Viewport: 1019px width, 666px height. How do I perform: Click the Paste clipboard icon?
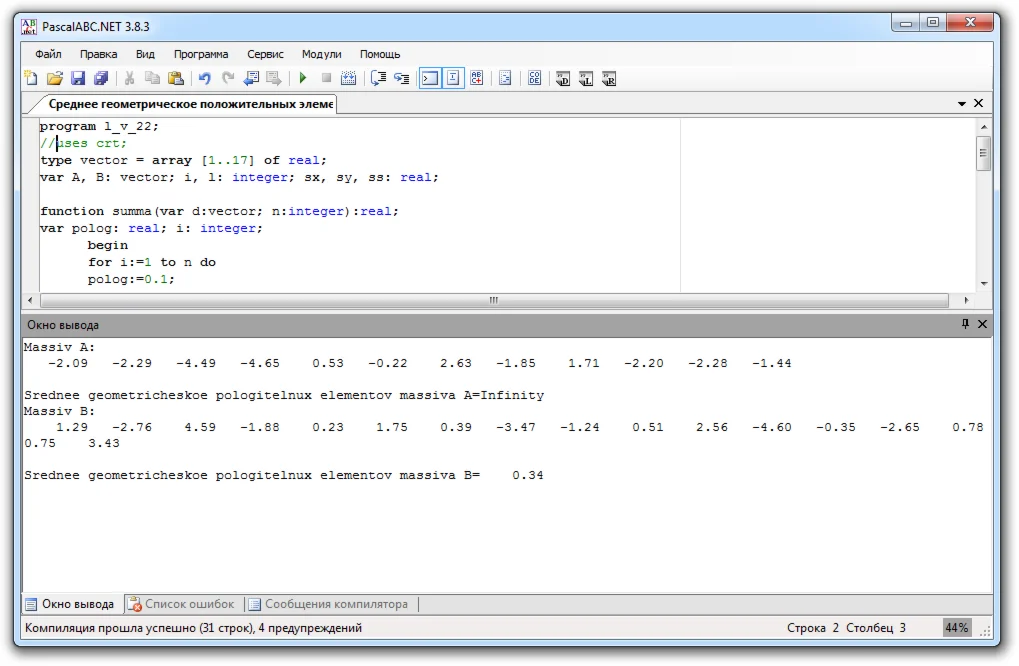tap(176, 78)
